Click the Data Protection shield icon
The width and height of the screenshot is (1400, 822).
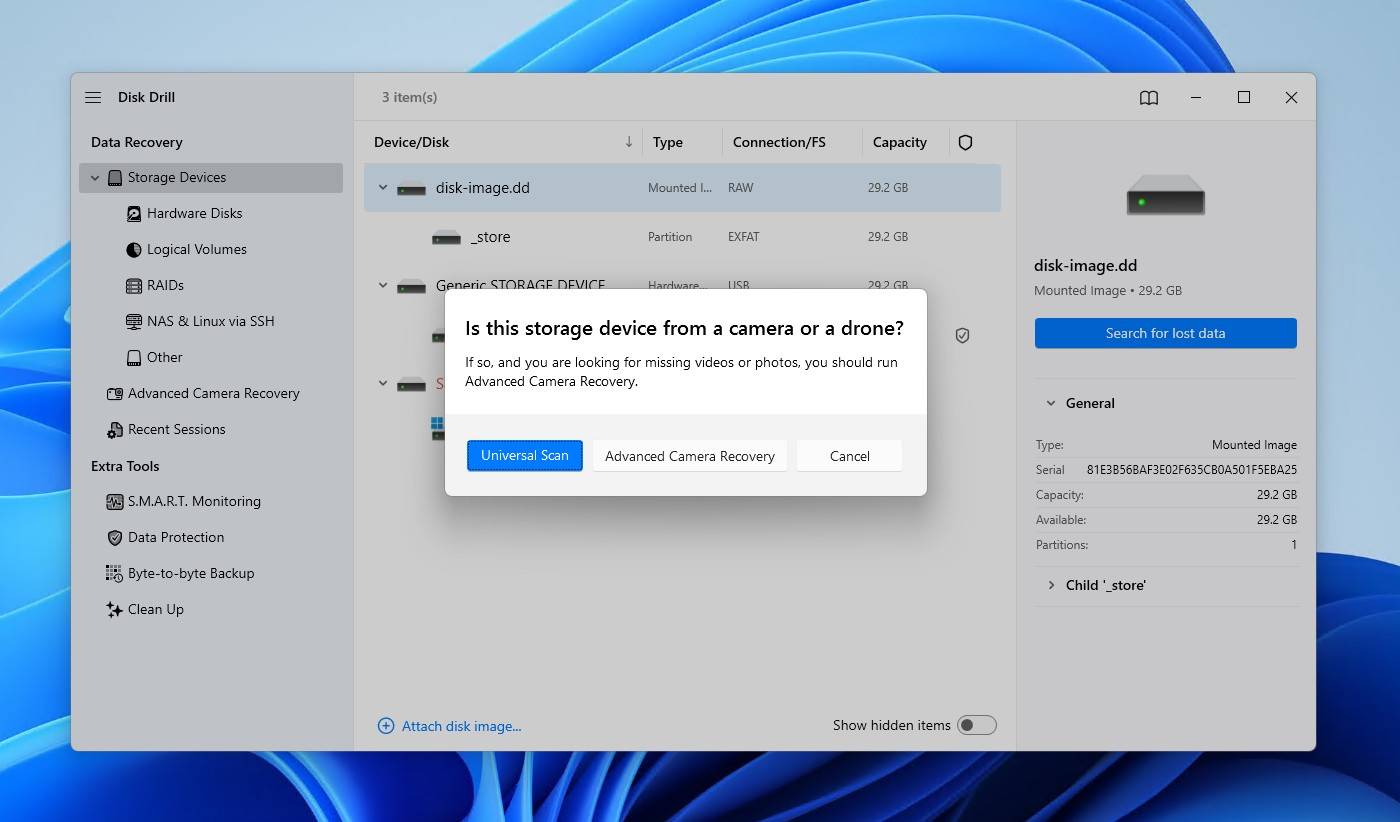click(115, 538)
